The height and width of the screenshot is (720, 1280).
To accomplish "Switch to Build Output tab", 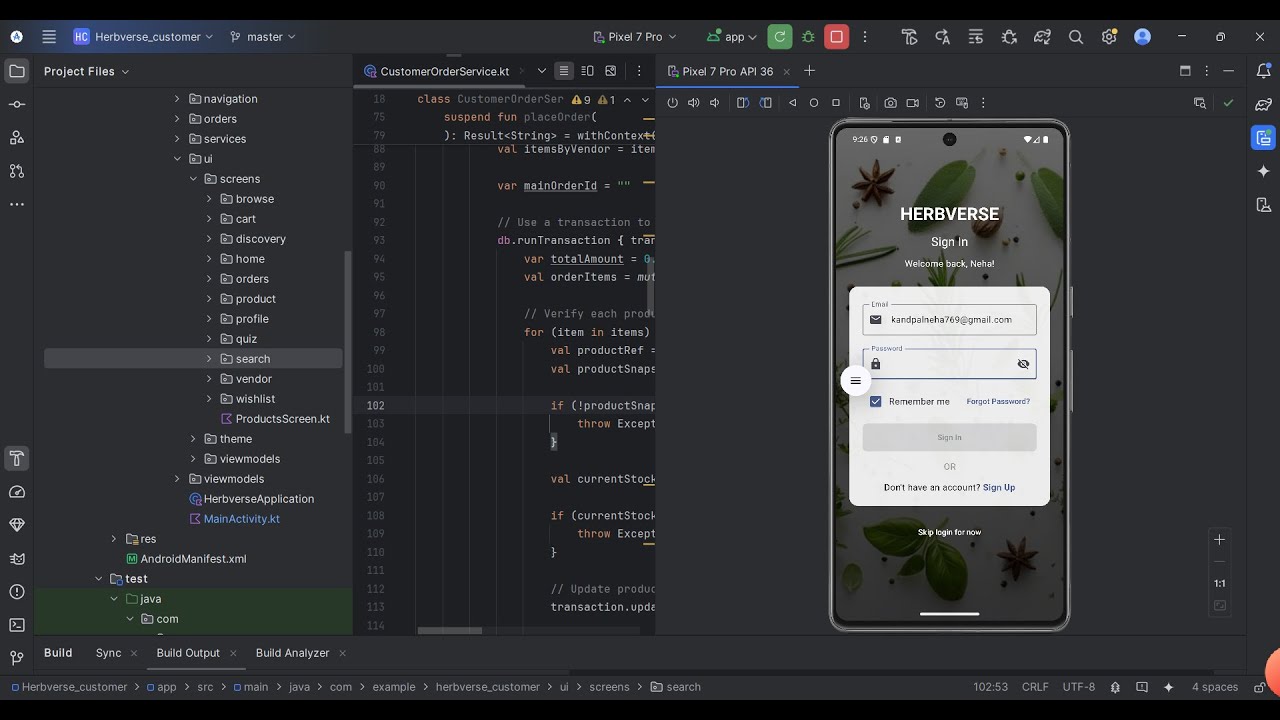I will [188, 653].
